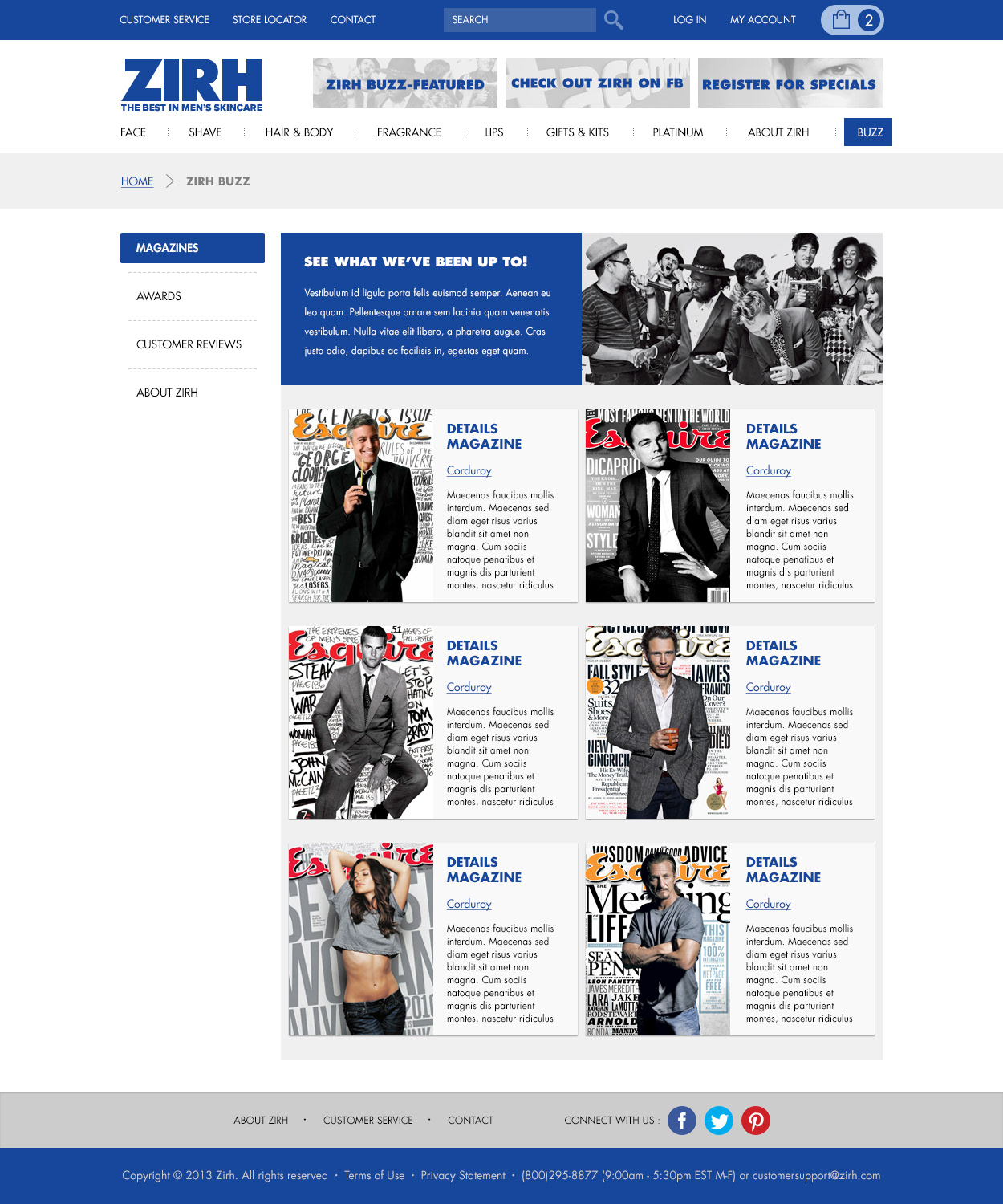1003x1204 pixels.
Task: Open the Tom Brady Esquire cover
Action: [361, 722]
